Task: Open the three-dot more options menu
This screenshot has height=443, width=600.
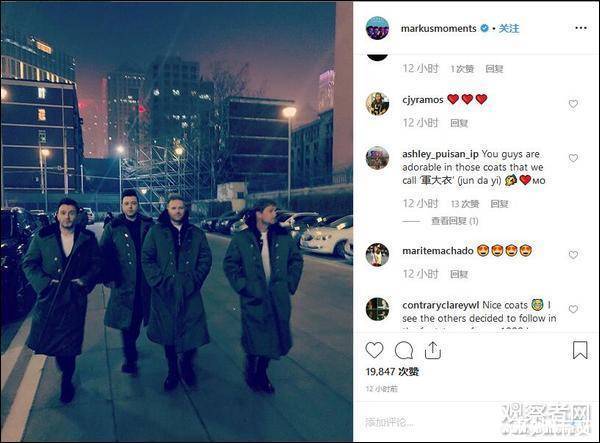Action: click(580, 28)
